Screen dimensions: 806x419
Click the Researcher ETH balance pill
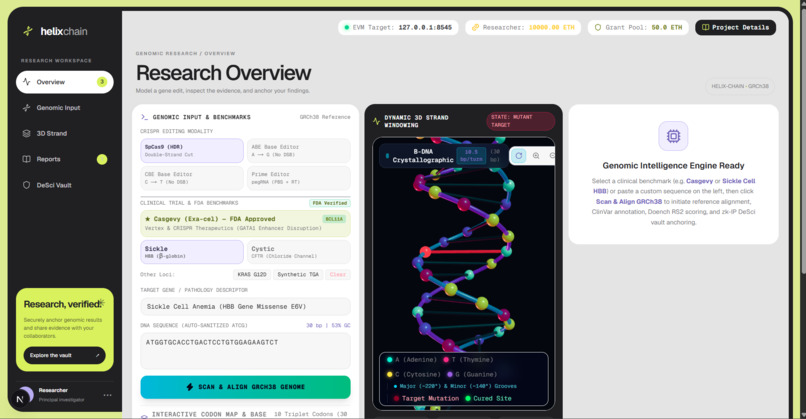point(523,27)
